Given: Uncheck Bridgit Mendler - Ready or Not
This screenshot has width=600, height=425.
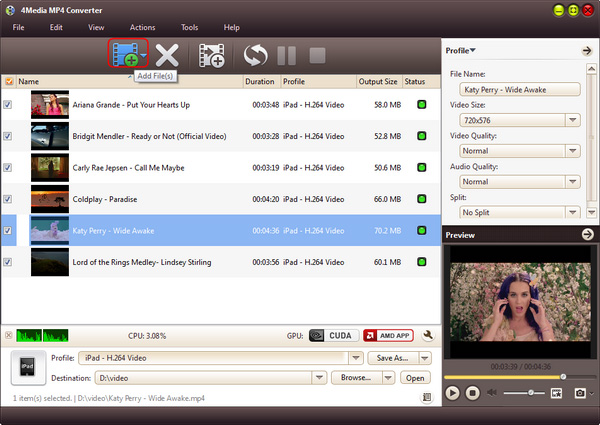Looking at the screenshot, I should (x=8, y=136).
